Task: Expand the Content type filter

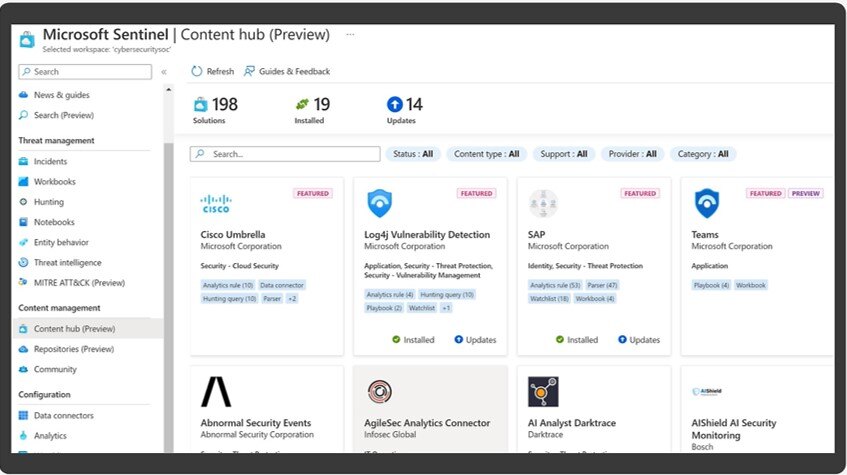Action: click(486, 154)
